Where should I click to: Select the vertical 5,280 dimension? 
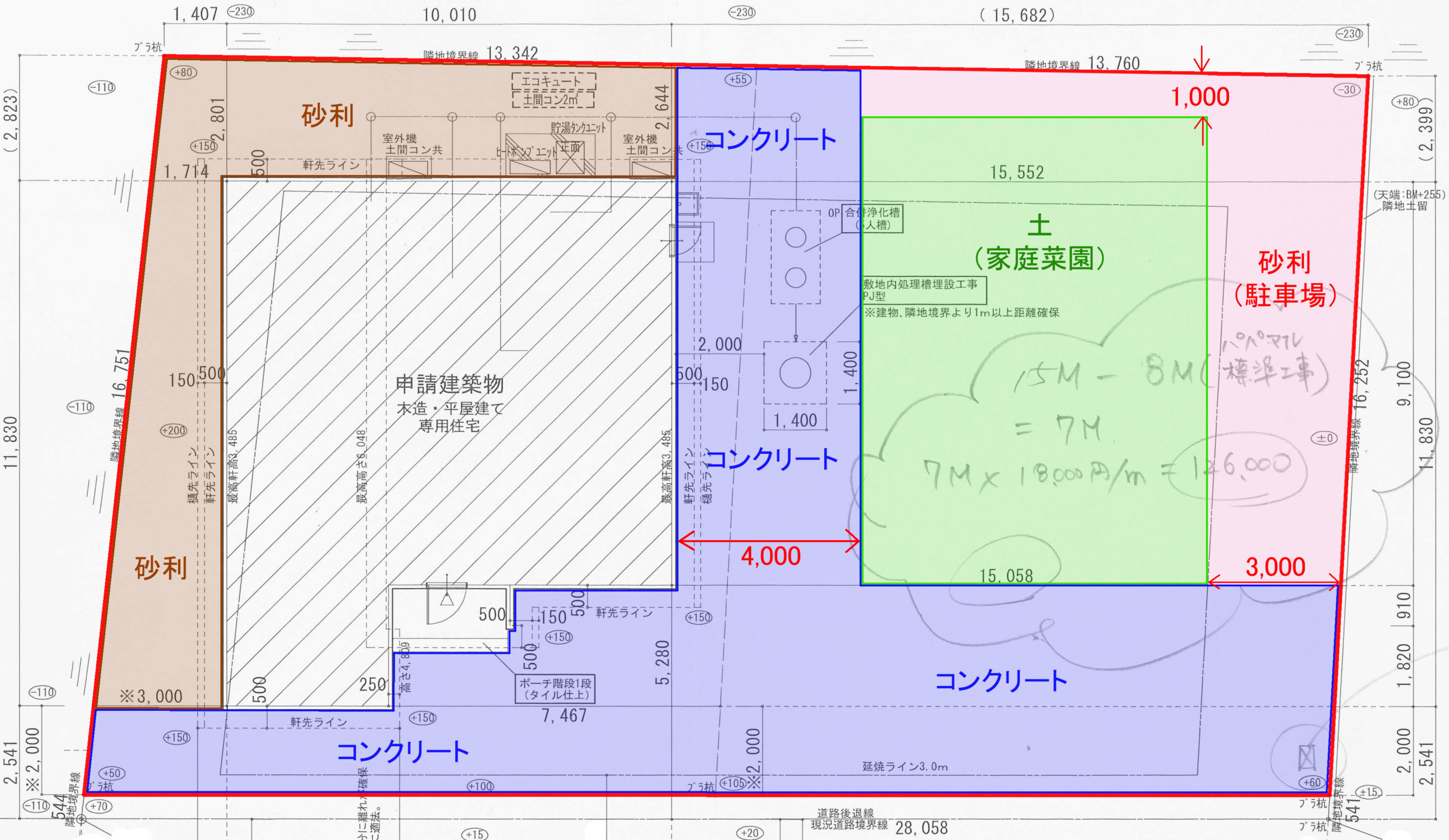(662, 662)
